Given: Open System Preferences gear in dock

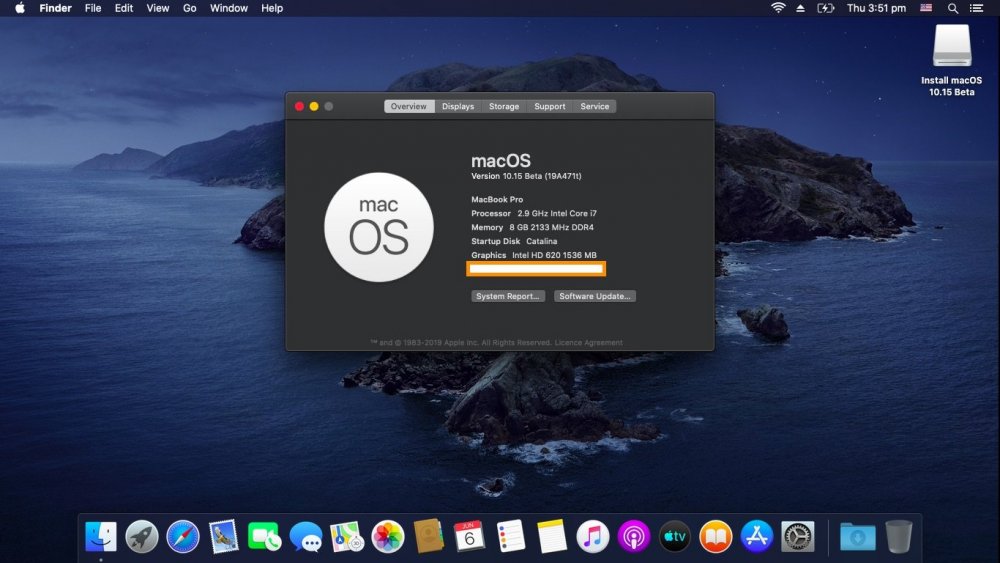Looking at the screenshot, I should (x=798, y=536).
